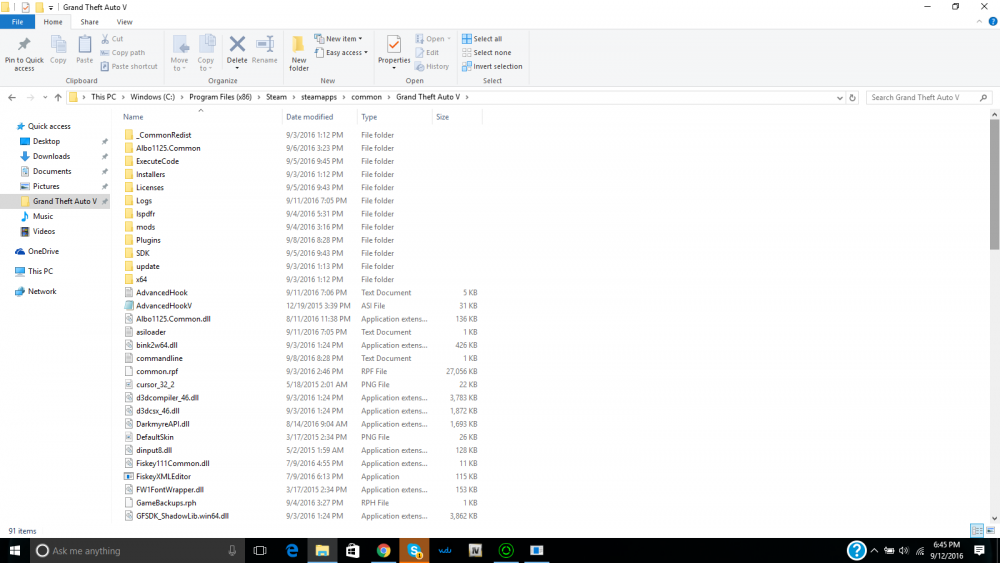This screenshot has width=1000, height=563.
Task: Collapse the ribbon with the chevron
Action: coord(979,22)
